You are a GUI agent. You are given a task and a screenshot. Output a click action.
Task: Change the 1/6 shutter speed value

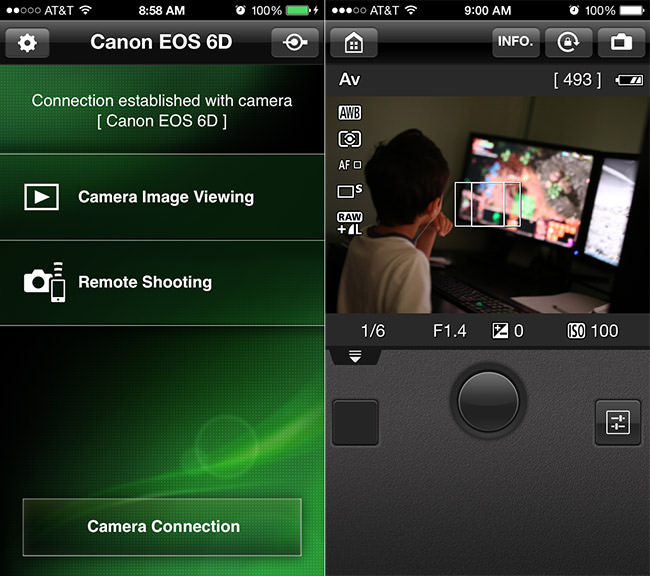click(373, 331)
